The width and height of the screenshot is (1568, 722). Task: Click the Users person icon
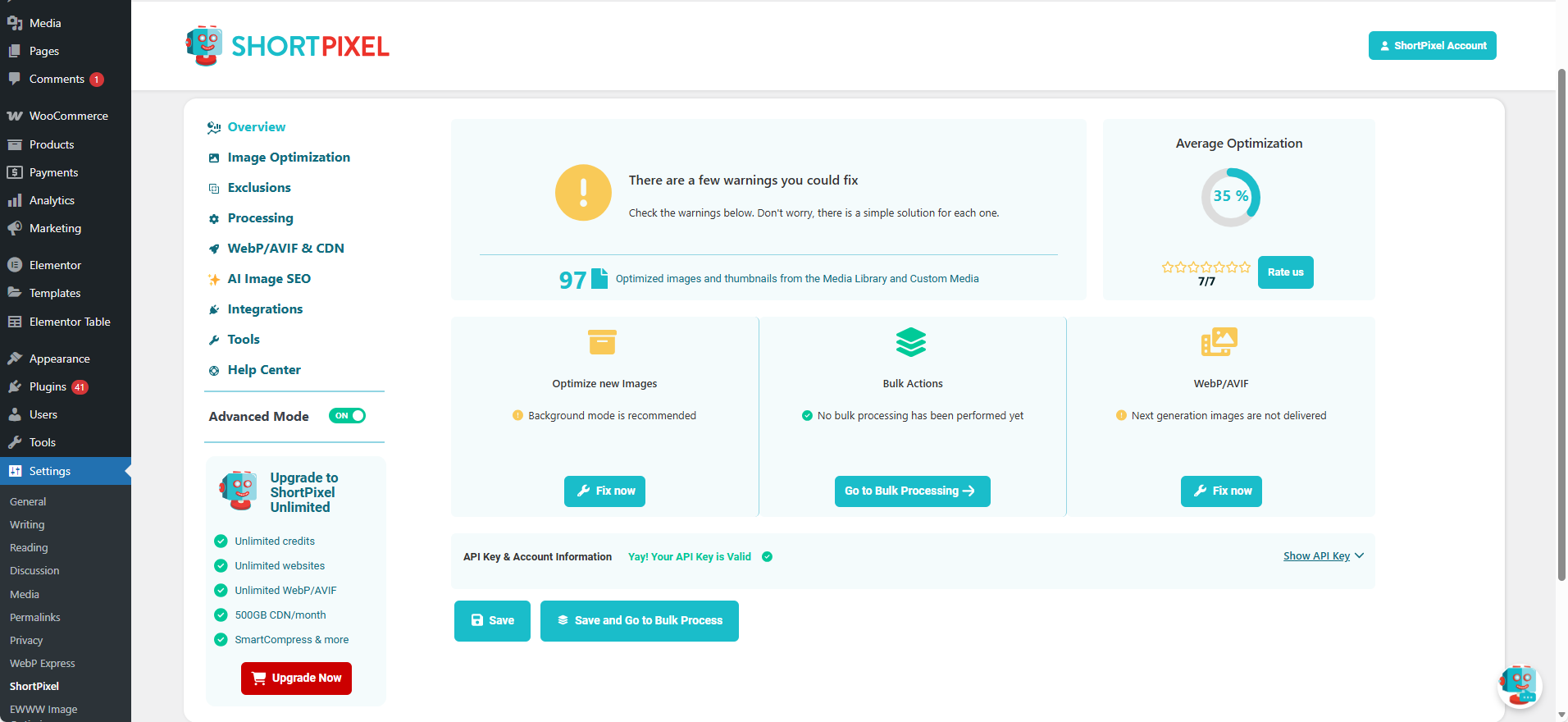click(x=15, y=414)
